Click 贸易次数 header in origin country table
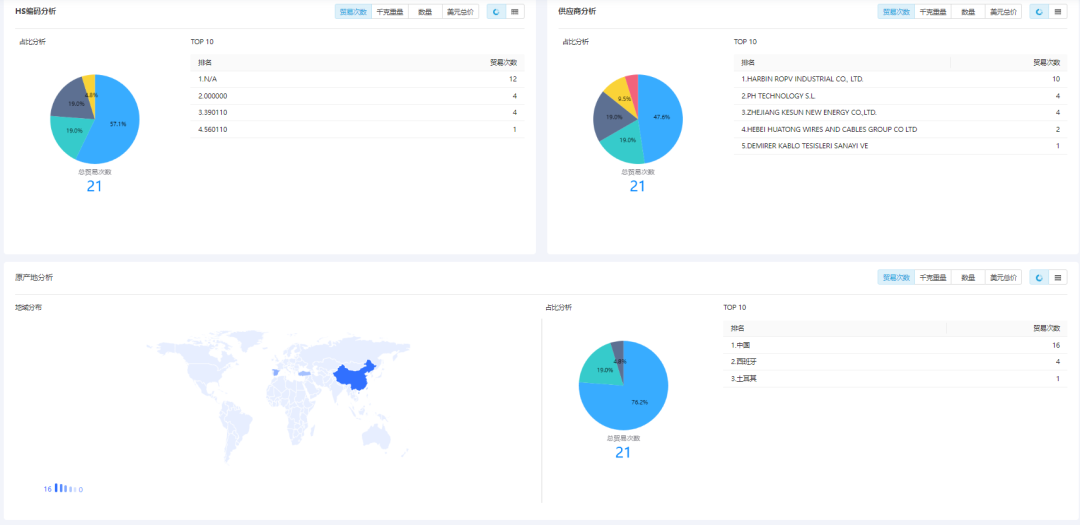The image size is (1080, 525). (x=1046, y=328)
